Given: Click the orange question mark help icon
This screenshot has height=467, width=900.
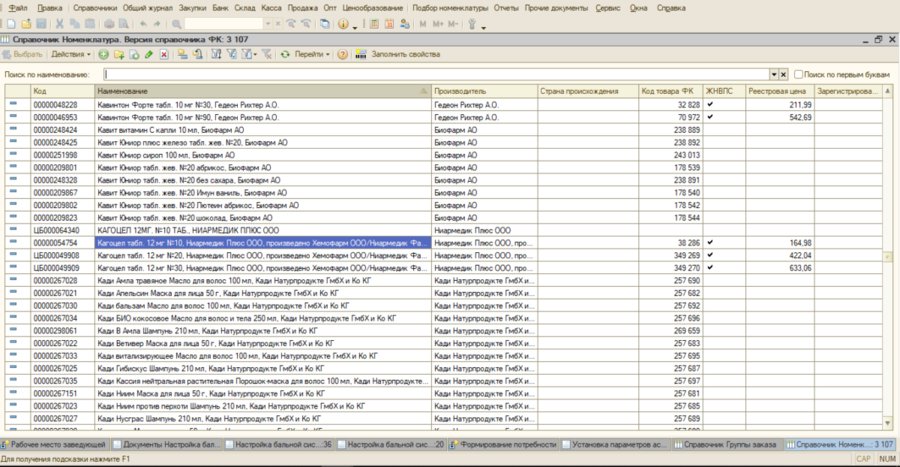Looking at the screenshot, I should tap(343, 55).
